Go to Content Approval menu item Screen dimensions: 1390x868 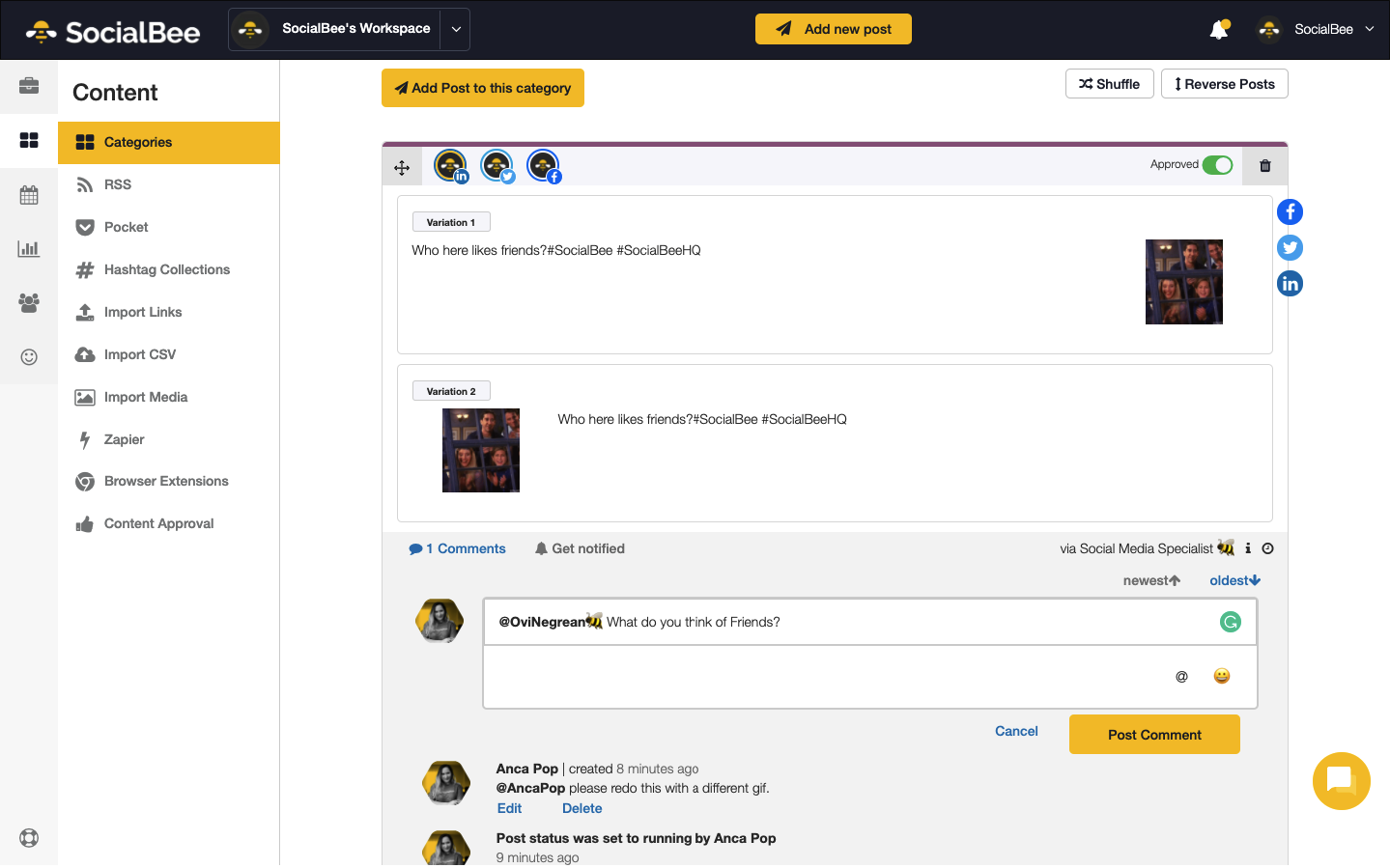[x=158, y=523]
